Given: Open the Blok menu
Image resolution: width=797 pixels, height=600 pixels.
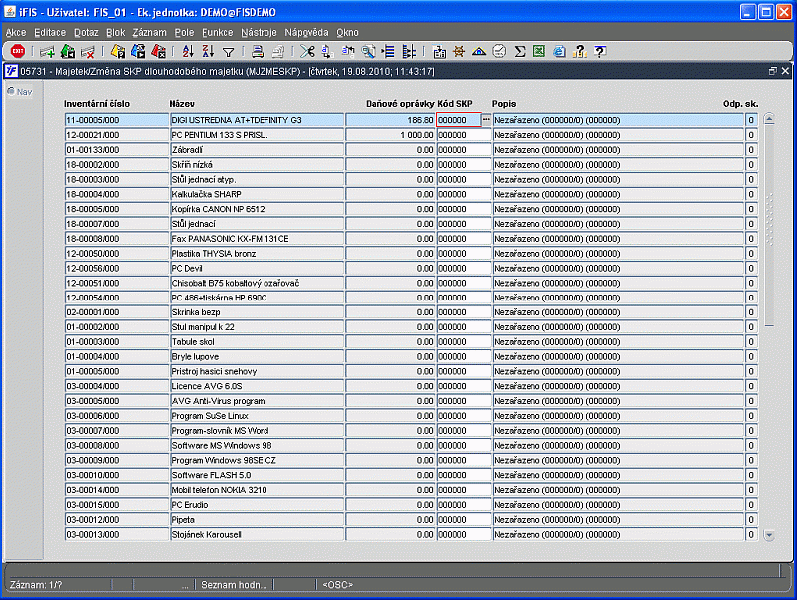Looking at the screenshot, I should click(115, 33).
